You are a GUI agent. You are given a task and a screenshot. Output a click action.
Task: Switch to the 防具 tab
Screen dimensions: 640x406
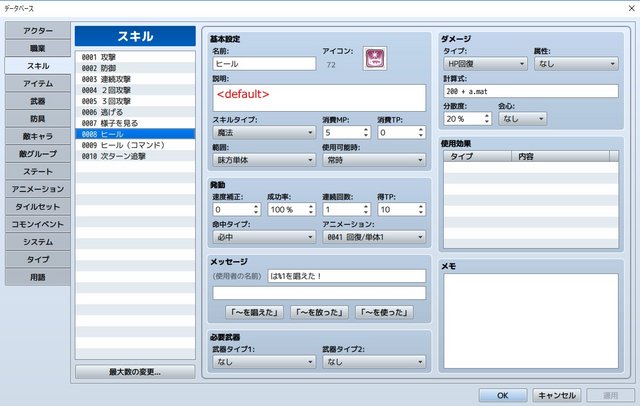[x=38, y=118]
